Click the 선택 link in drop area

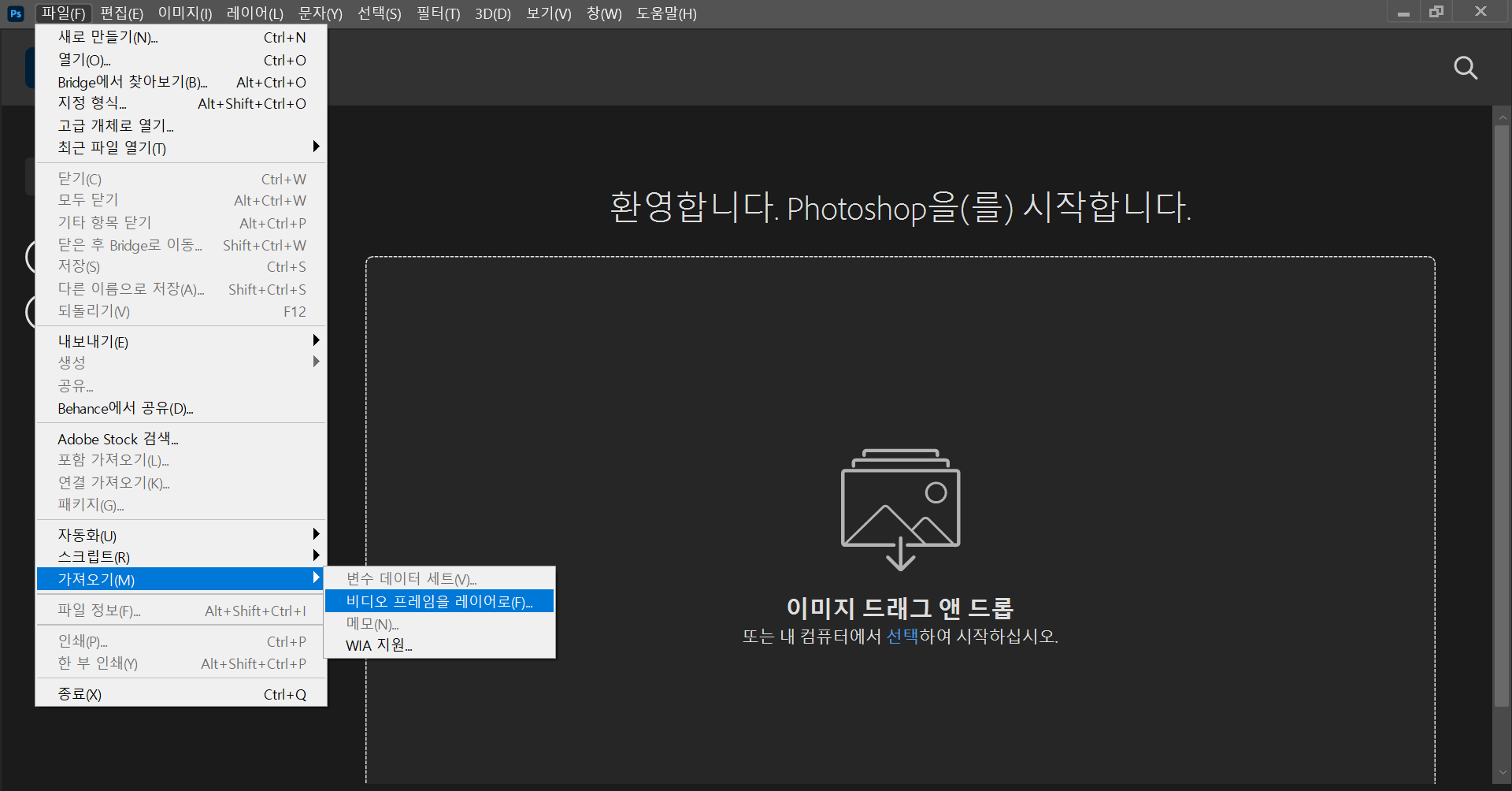[902, 636]
